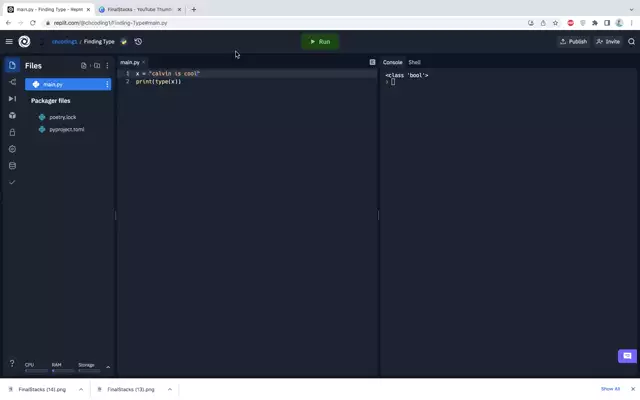Expand options for FinalStacks (14).png download
The width and height of the screenshot is (640, 400).
[81, 390]
